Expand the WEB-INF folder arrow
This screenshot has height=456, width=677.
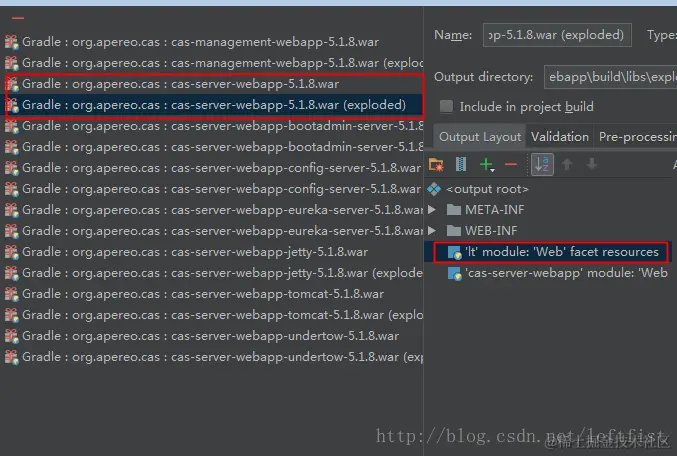tap(431, 231)
